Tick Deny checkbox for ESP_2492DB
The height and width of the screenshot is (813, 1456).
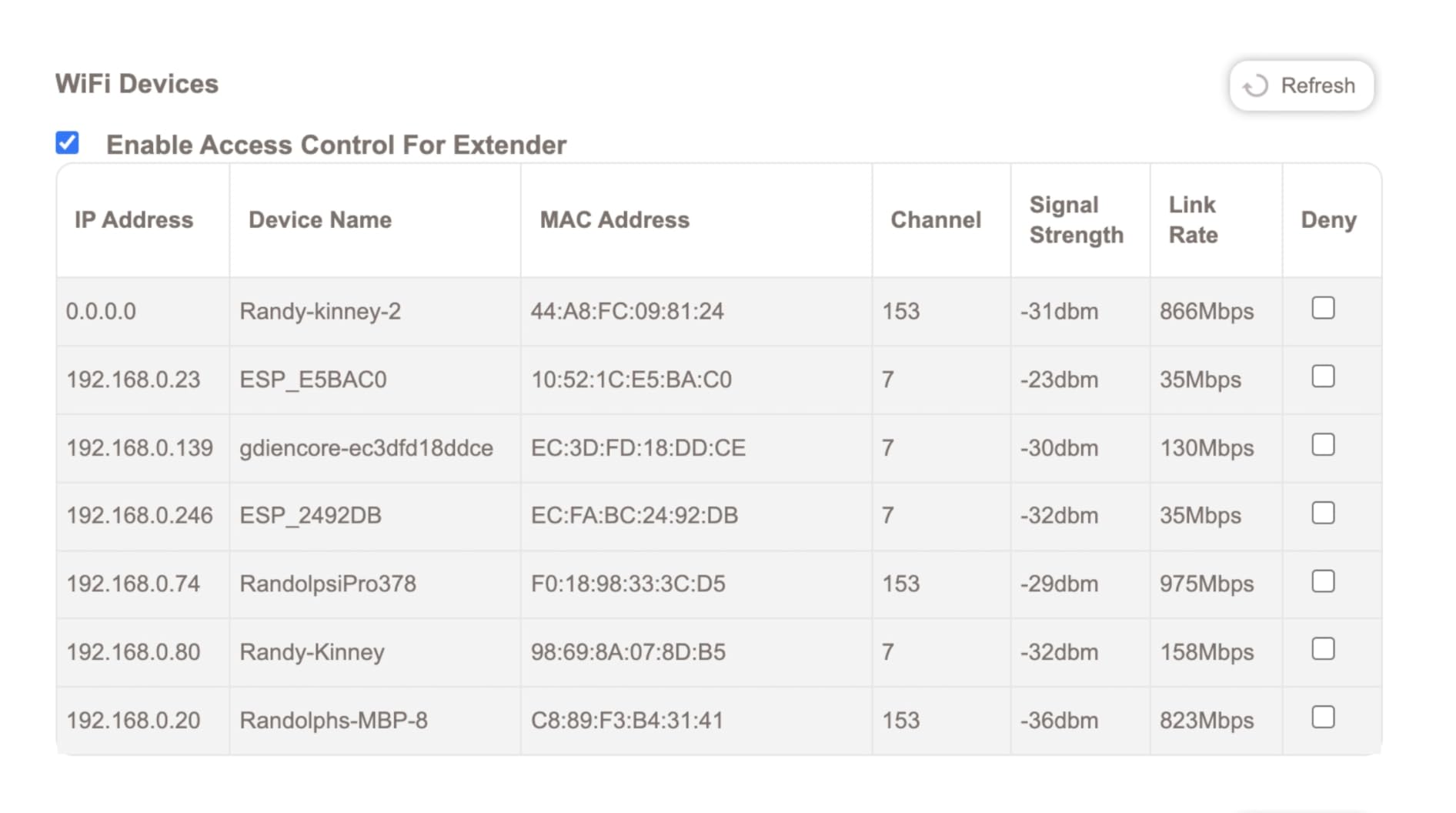[x=1323, y=513]
